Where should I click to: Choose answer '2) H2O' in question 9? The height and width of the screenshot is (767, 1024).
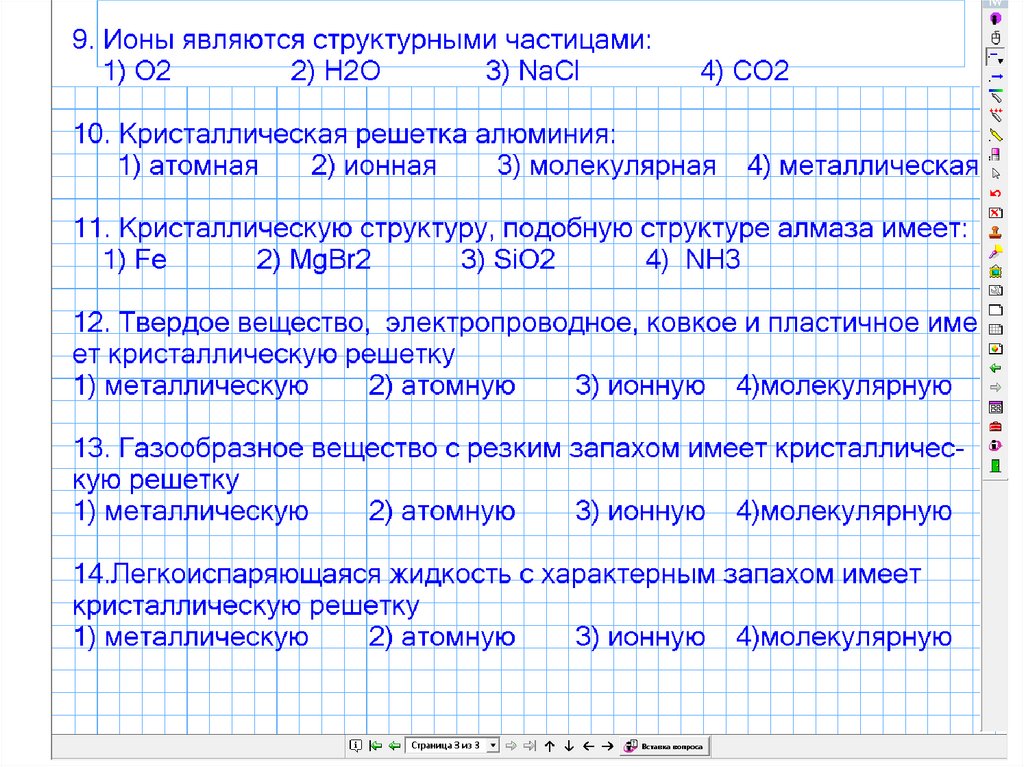[335, 71]
